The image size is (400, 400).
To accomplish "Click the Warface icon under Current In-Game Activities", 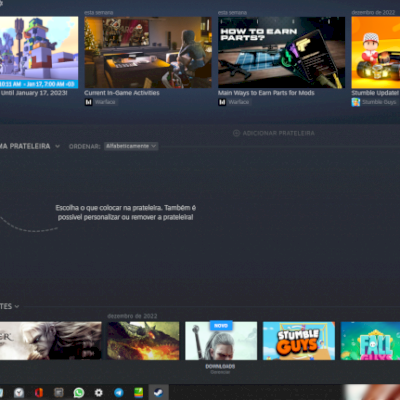I will (x=88, y=102).
